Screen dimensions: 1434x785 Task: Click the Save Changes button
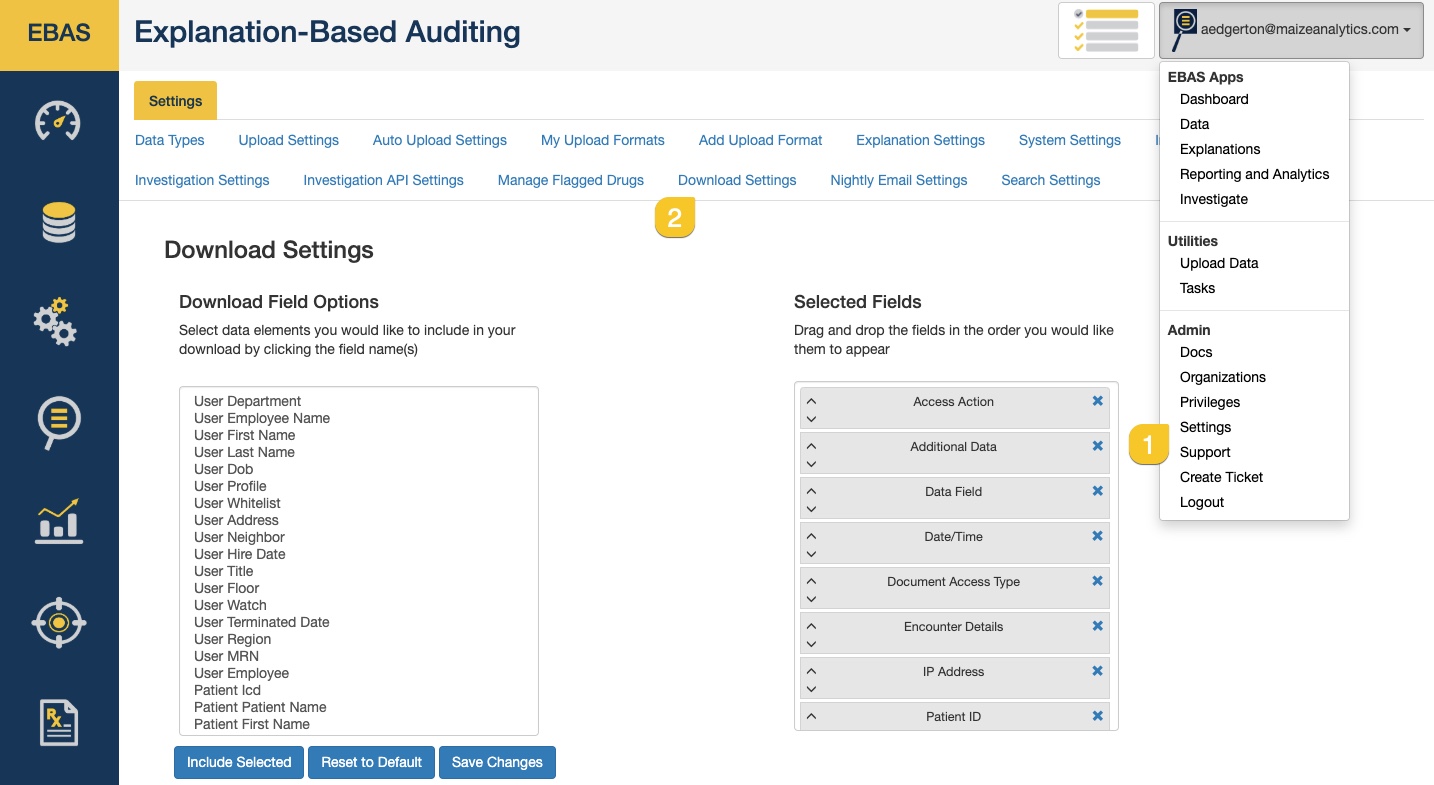coord(497,762)
